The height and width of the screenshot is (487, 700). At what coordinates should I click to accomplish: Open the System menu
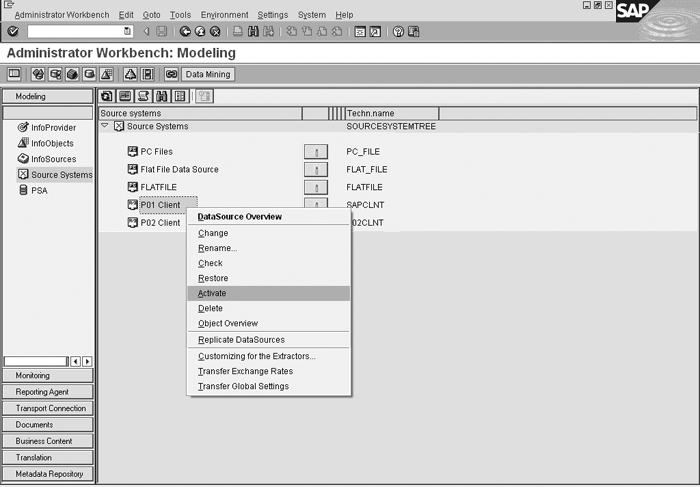click(312, 15)
